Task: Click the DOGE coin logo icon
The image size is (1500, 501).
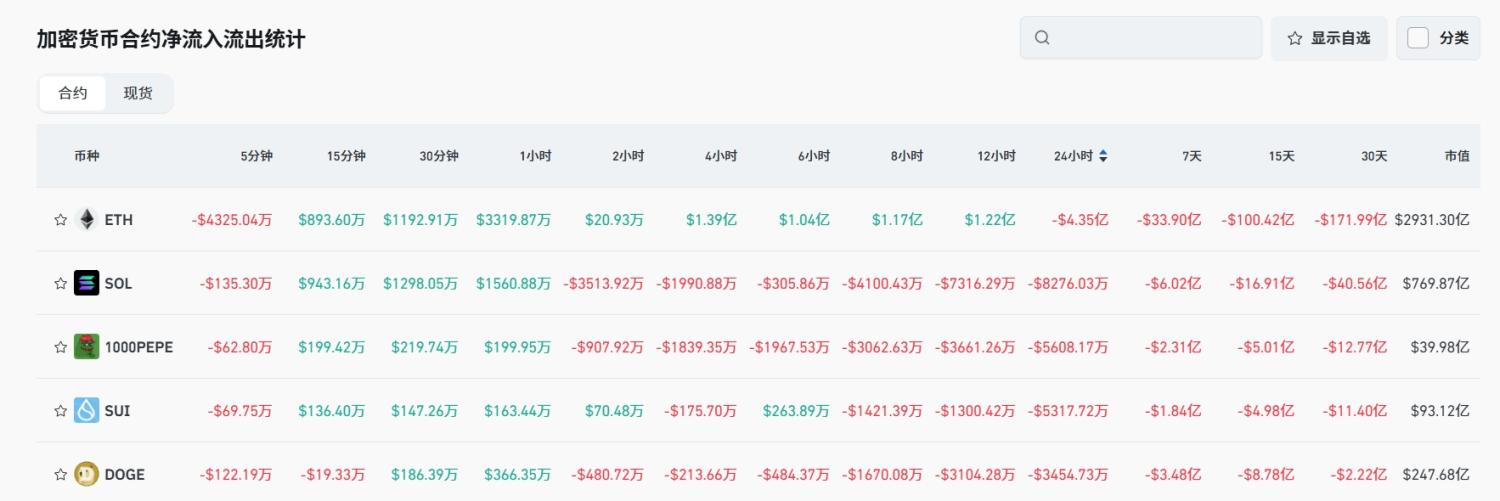Action: click(x=87, y=474)
